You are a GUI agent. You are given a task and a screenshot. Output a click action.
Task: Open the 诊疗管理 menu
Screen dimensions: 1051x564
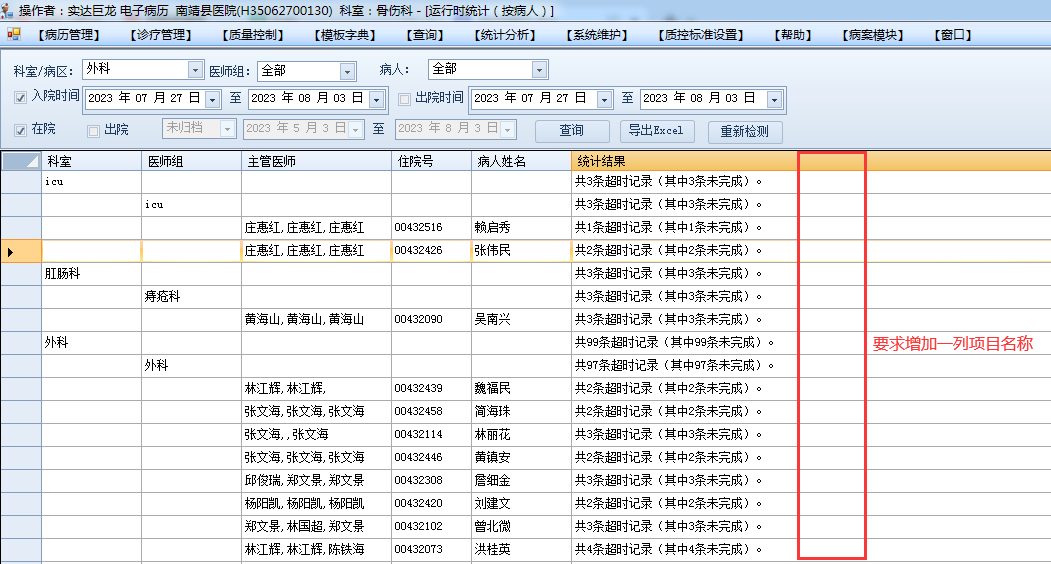click(x=161, y=35)
